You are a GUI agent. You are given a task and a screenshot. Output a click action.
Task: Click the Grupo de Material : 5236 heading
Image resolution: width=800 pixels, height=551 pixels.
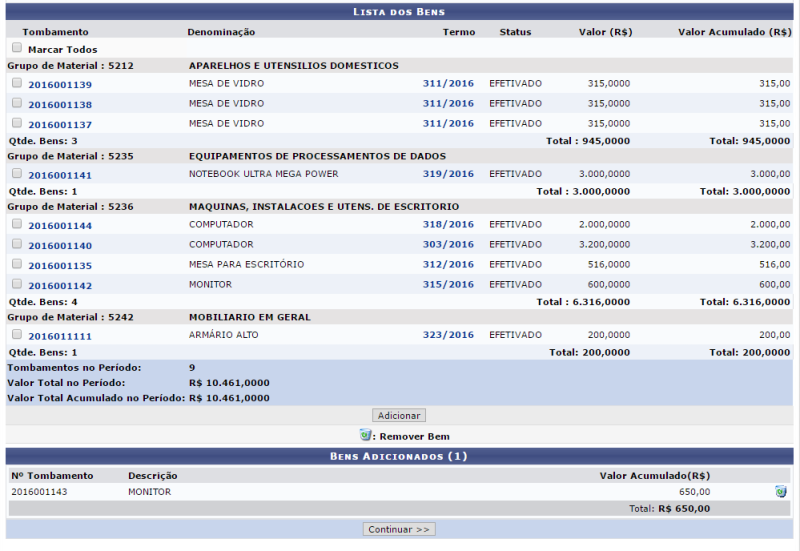[x=70, y=206]
